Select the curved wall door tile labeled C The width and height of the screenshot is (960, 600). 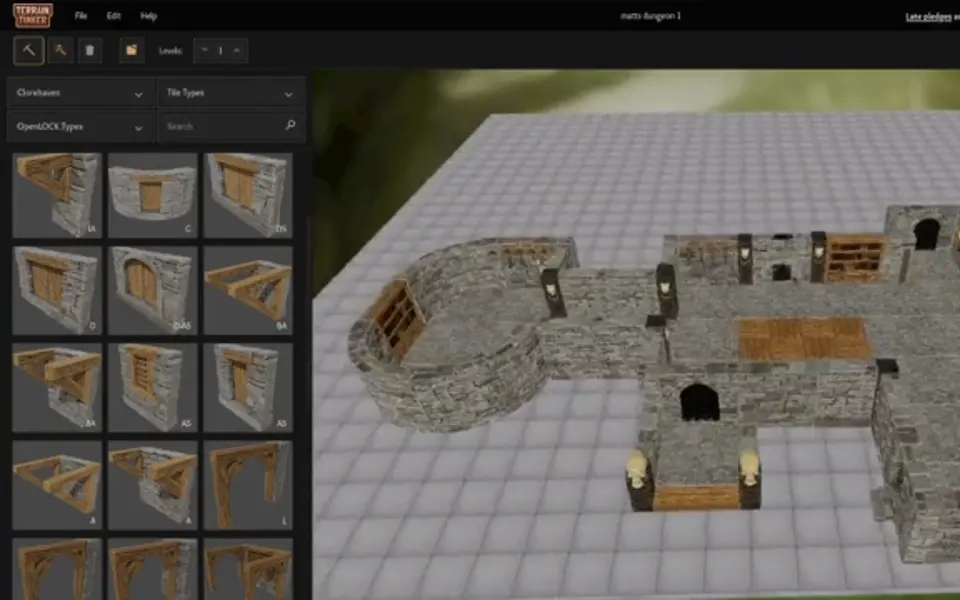(x=152, y=195)
